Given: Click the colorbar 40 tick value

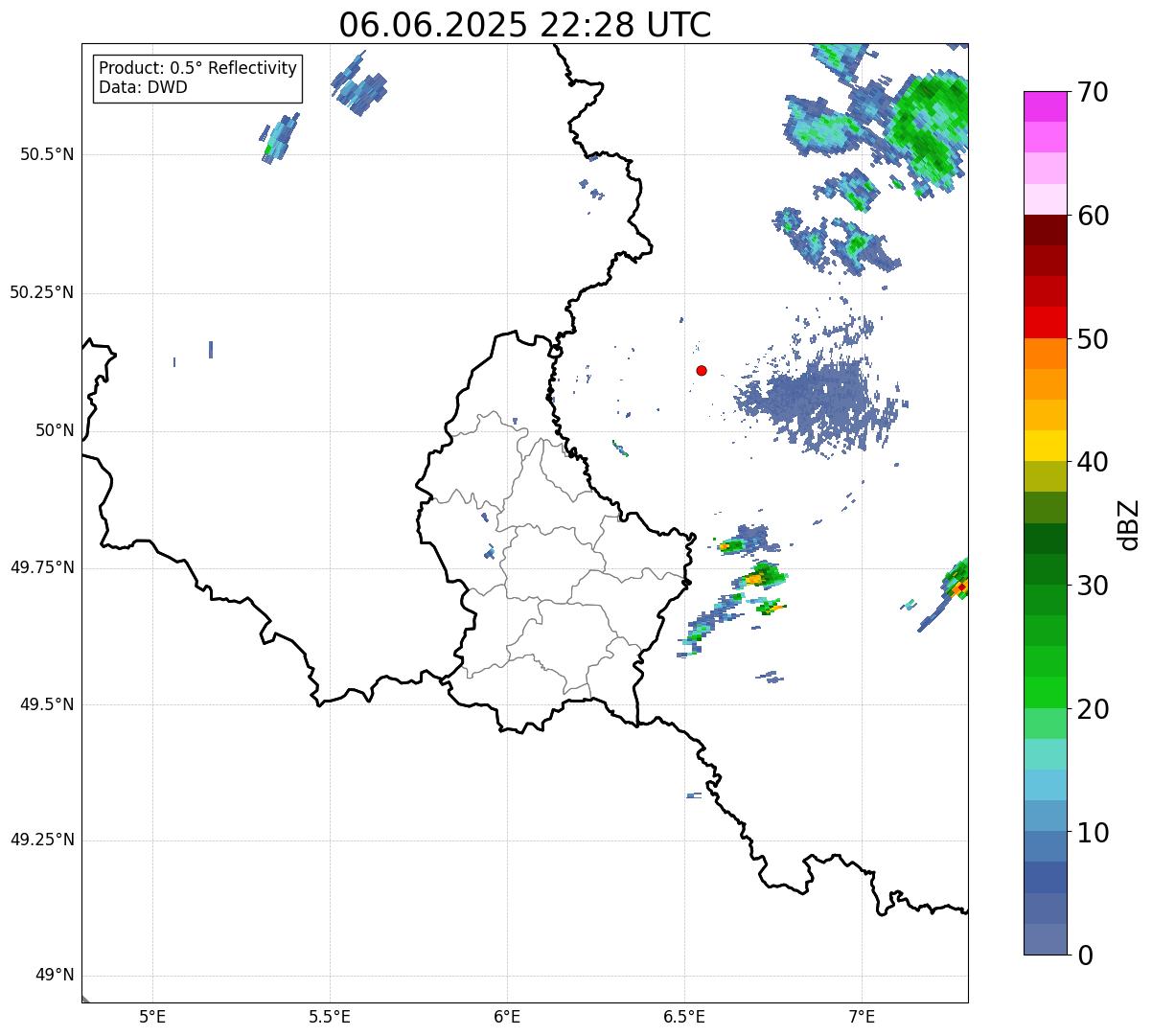Looking at the screenshot, I should click(1093, 462).
